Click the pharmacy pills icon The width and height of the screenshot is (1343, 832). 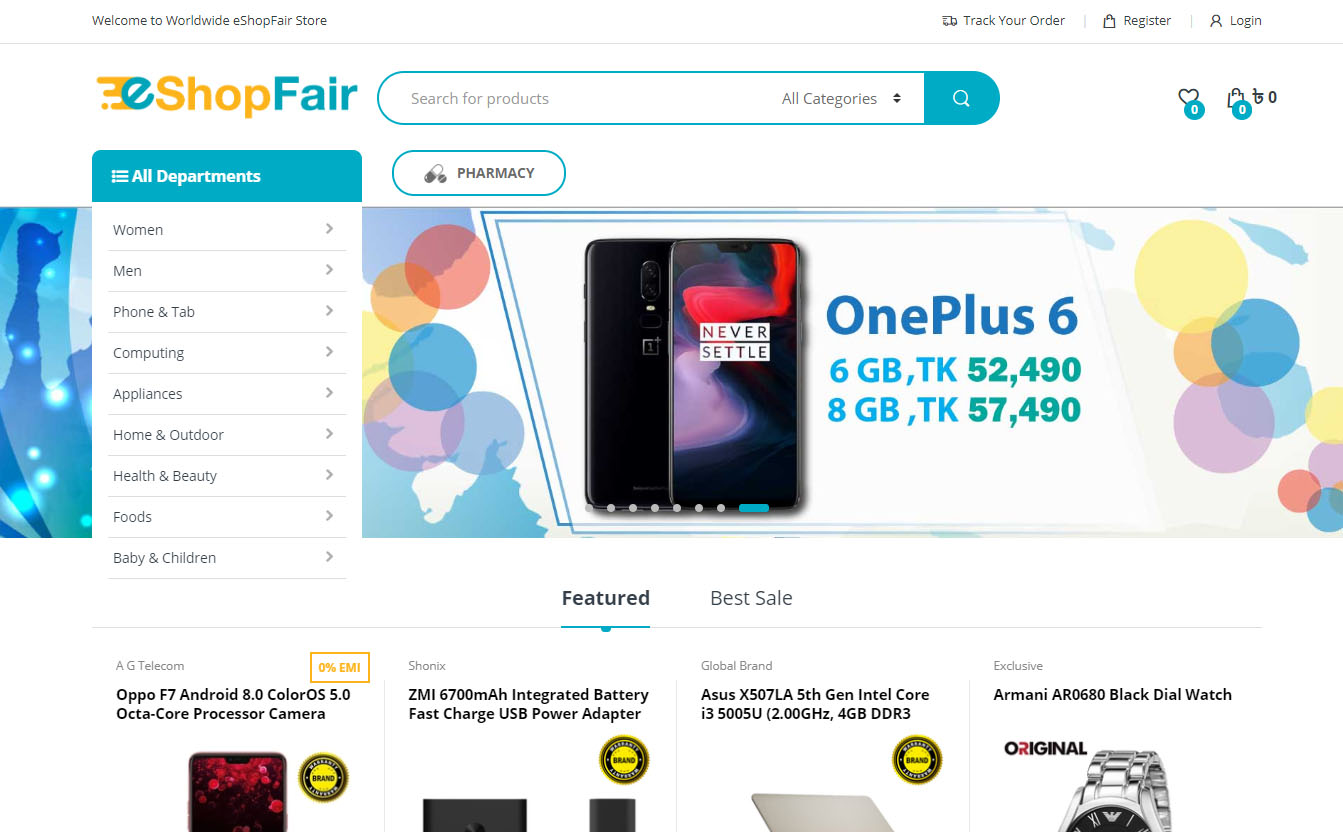[435, 173]
